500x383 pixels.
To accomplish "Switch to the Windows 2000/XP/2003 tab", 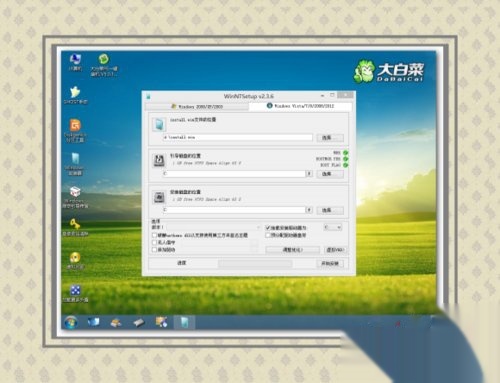I will [x=197, y=106].
